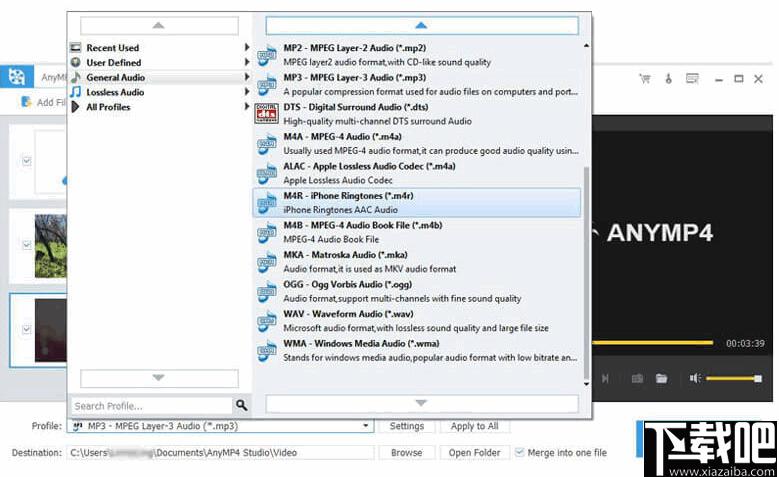Image resolution: width=779 pixels, height=477 pixels.
Task: Click the DTS Digital Surround icon
Action: (266, 114)
